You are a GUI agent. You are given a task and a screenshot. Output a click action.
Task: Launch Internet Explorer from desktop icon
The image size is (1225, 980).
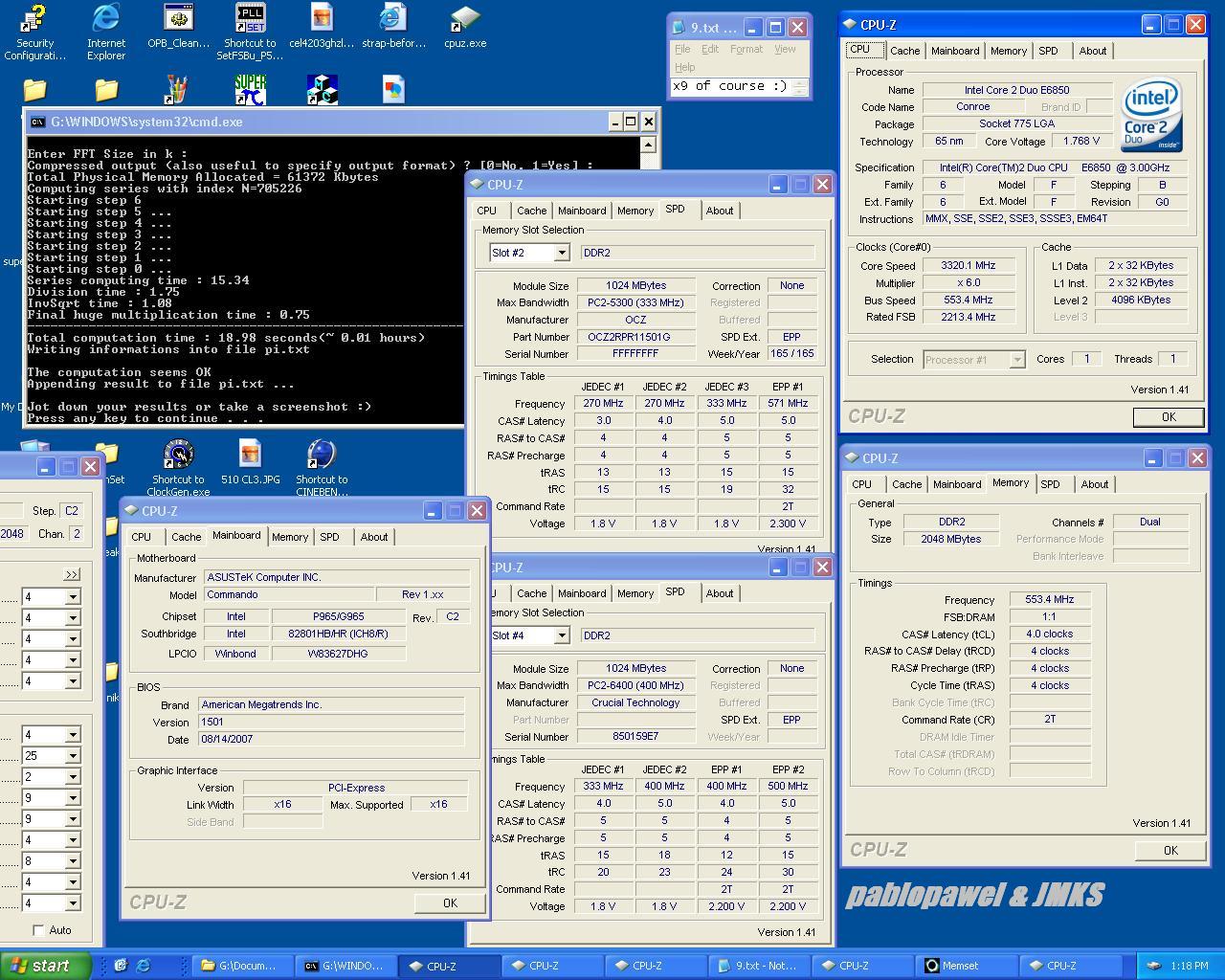click(106, 32)
